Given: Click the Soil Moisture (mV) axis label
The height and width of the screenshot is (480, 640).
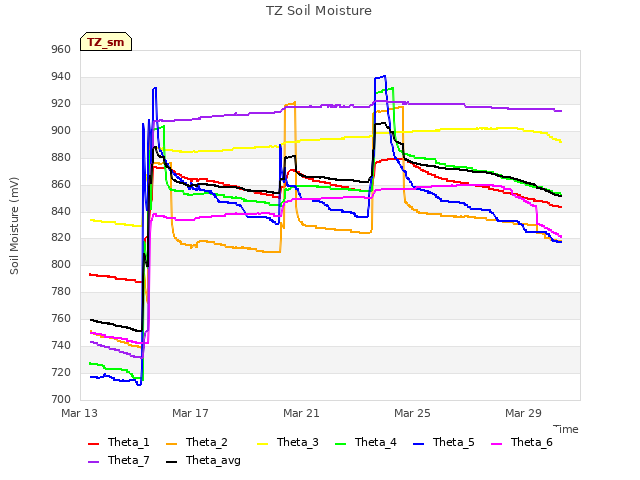Looking at the screenshot, I should (x=14, y=226).
